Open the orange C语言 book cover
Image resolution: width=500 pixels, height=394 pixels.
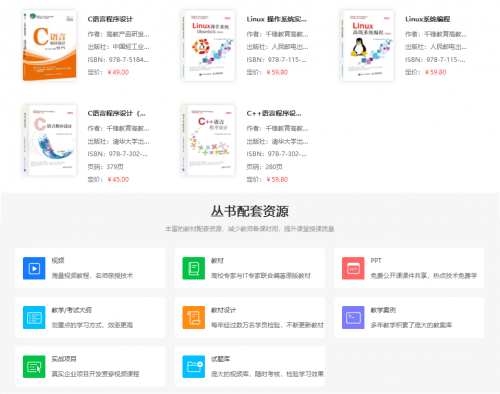[49, 45]
